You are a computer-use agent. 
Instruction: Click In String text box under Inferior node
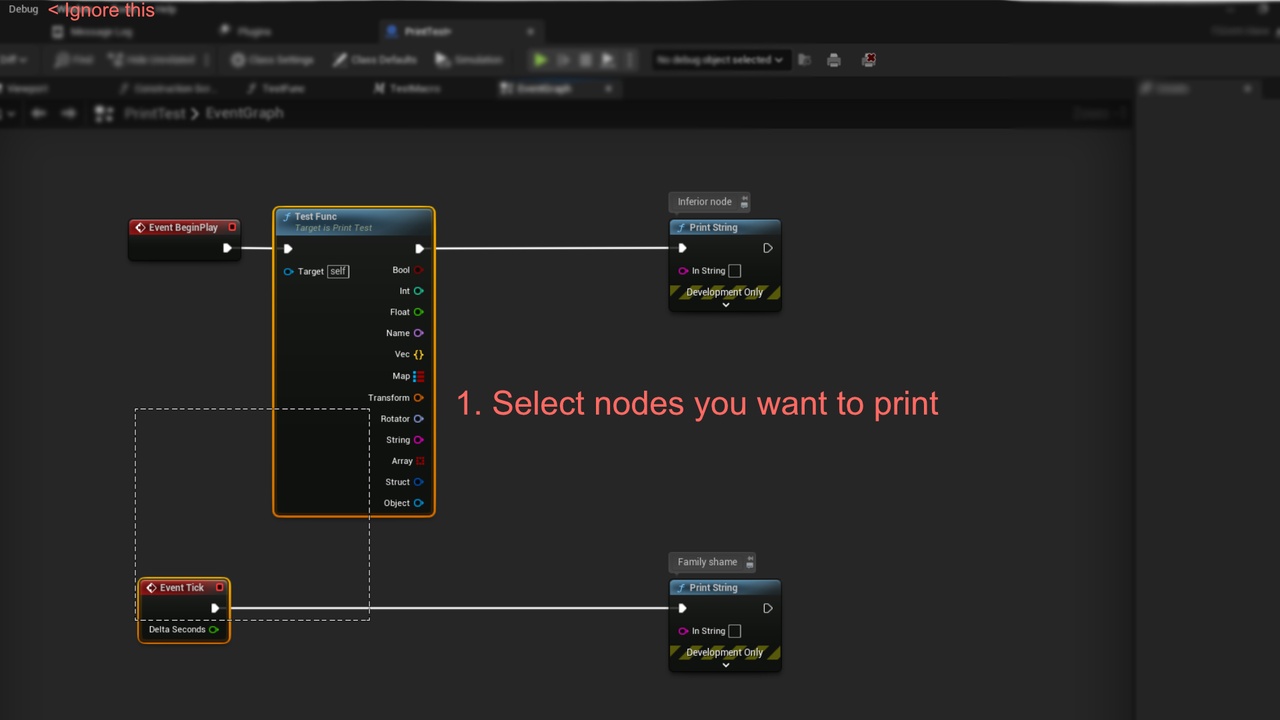pos(734,271)
